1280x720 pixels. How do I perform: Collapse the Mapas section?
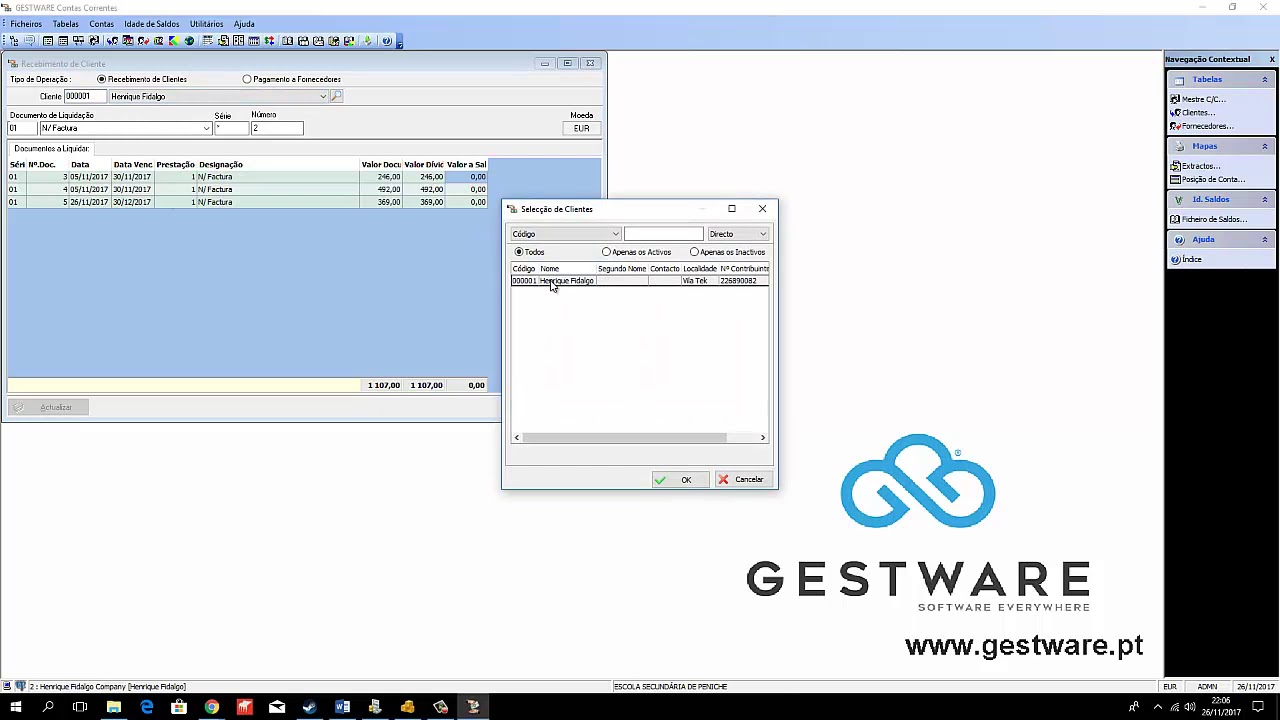tap(1264, 147)
